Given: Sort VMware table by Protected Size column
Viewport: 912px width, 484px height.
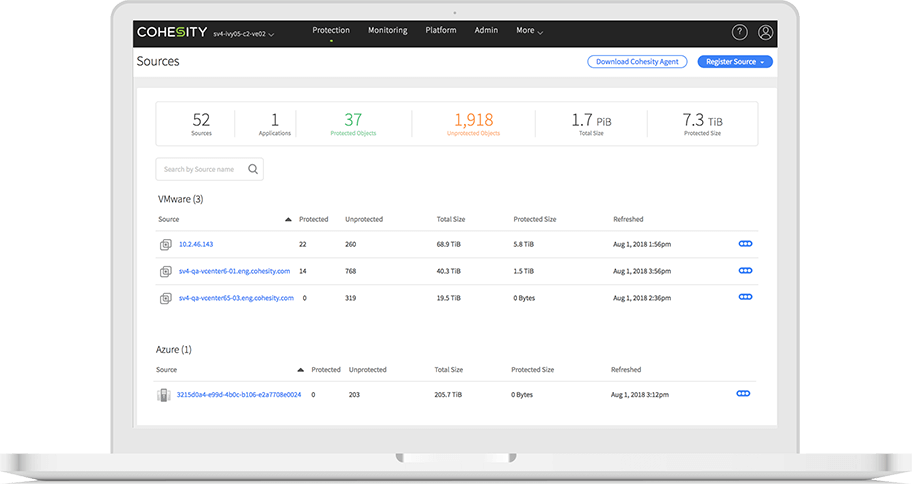Looking at the screenshot, I should pos(535,219).
